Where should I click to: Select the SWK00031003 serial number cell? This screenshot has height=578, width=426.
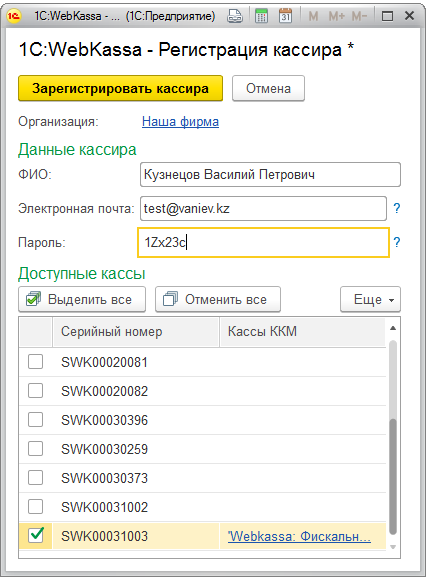click(x=136, y=536)
